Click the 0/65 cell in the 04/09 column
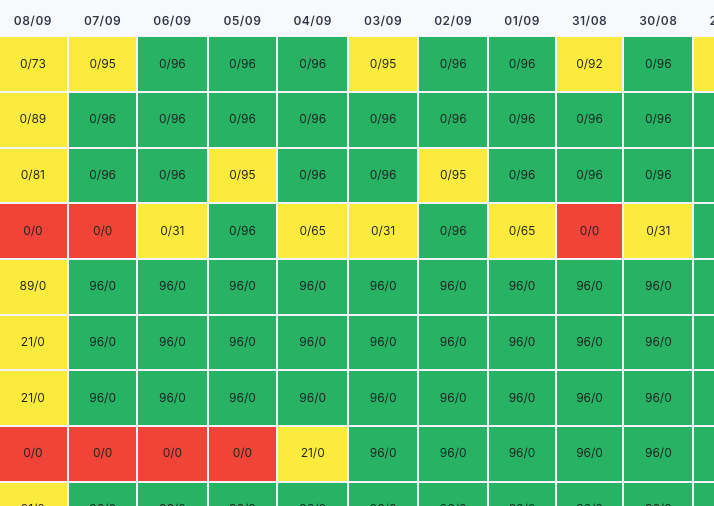 click(313, 231)
